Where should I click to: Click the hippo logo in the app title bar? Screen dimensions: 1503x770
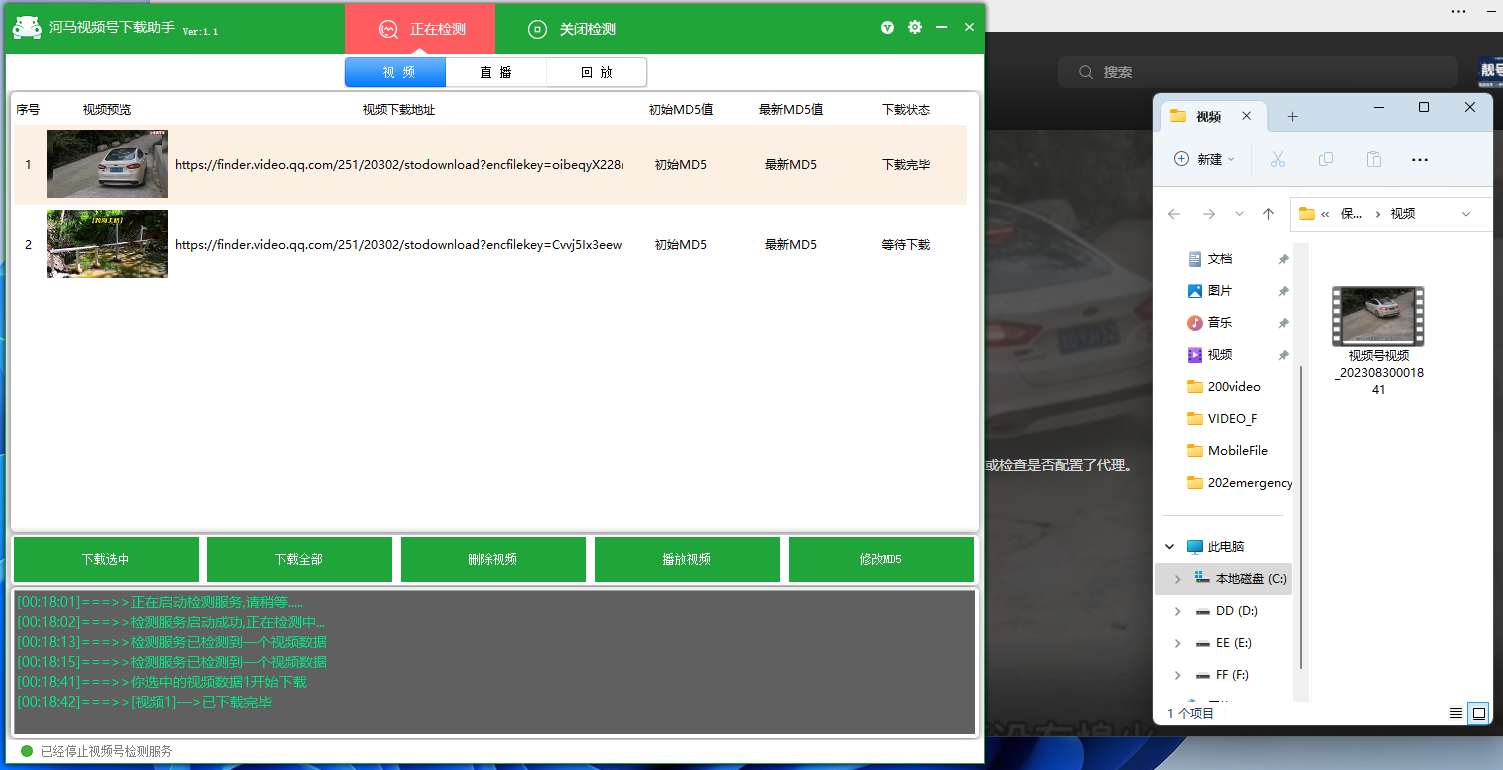pos(27,27)
